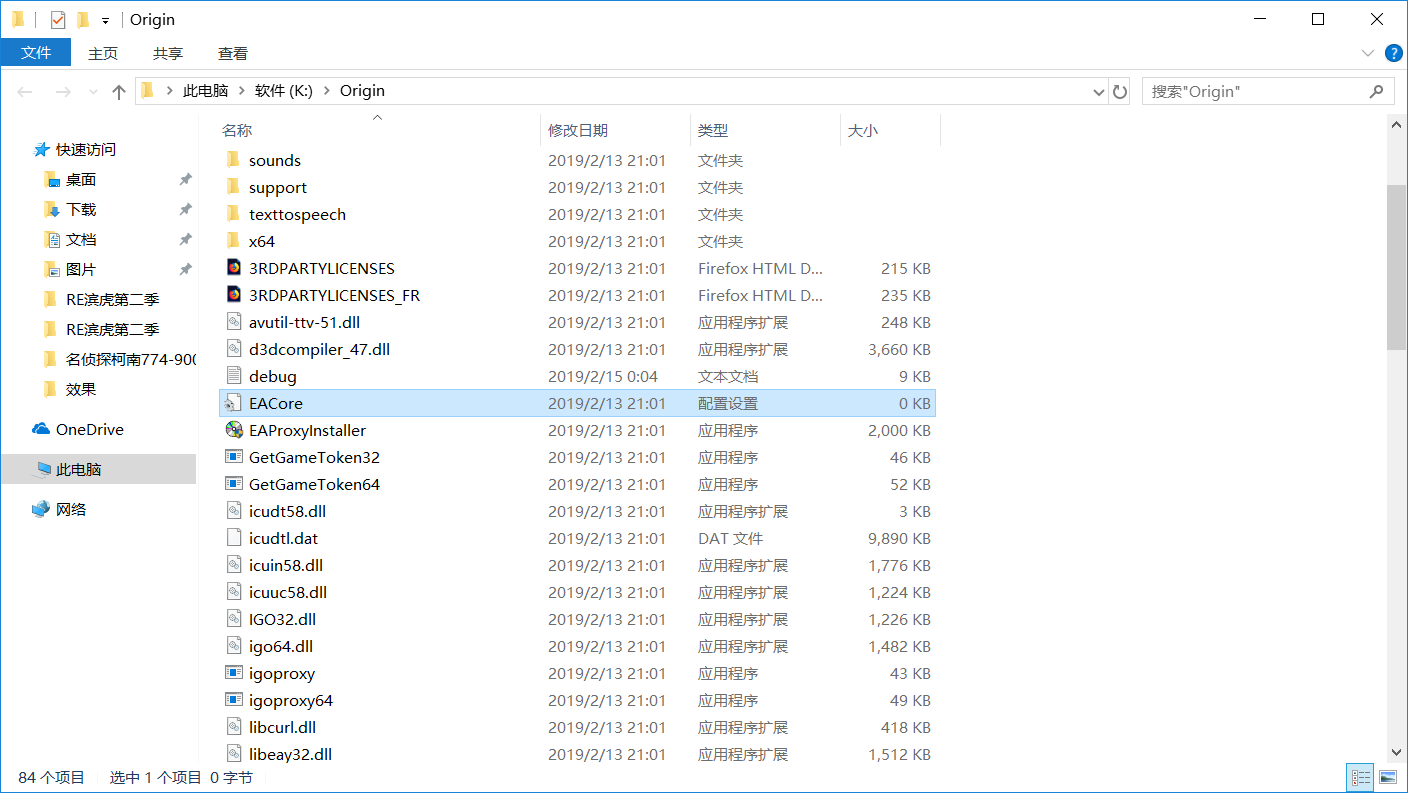Click the support folder icon
The height and width of the screenshot is (793, 1408).
pos(233,187)
